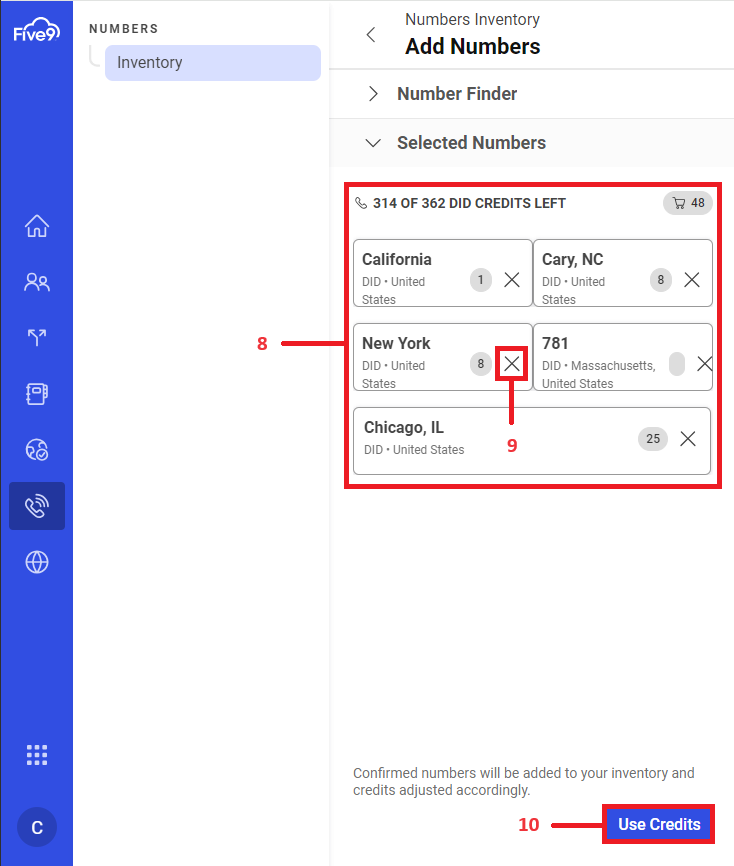Screen dimensions: 734x866
Task: Click the phone icon beside DID credits
Action: (361, 203)
